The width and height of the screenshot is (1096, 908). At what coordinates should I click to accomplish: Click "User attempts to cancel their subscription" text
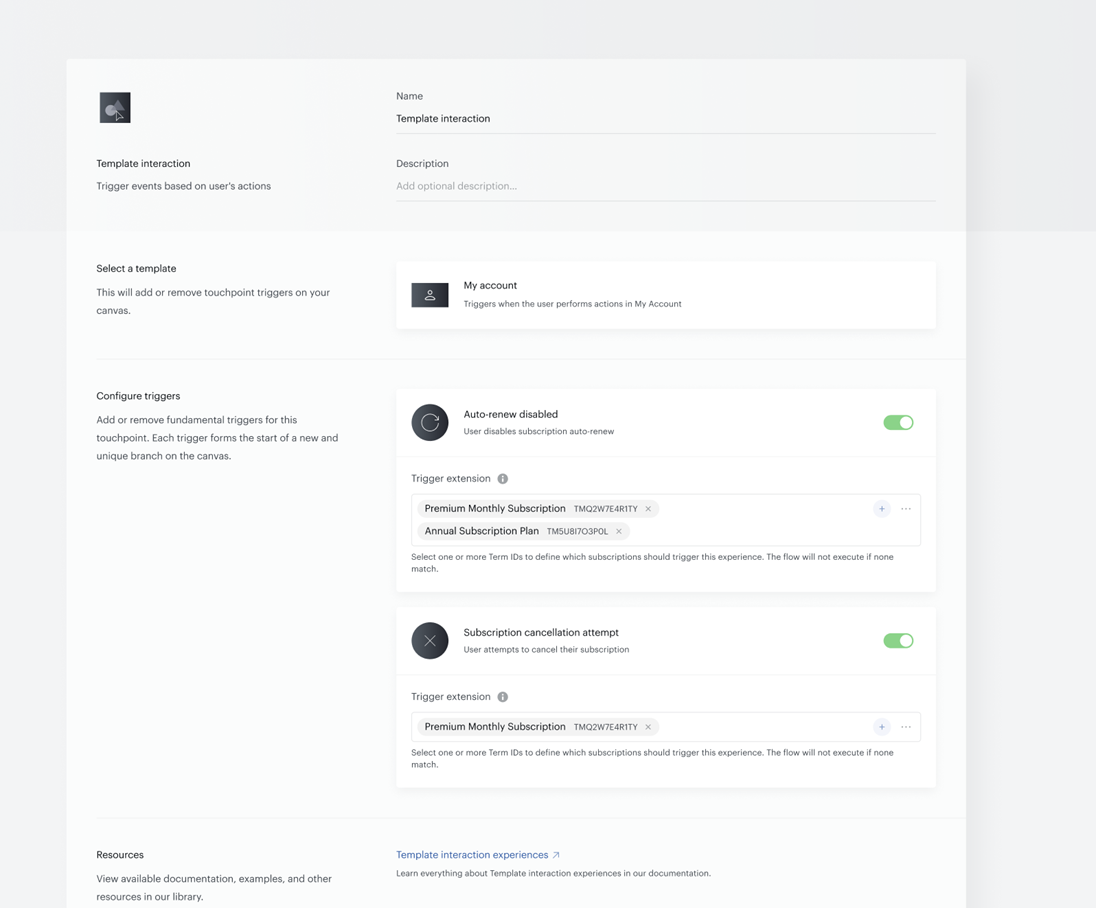pyautogui.click(x=546, y=649)
